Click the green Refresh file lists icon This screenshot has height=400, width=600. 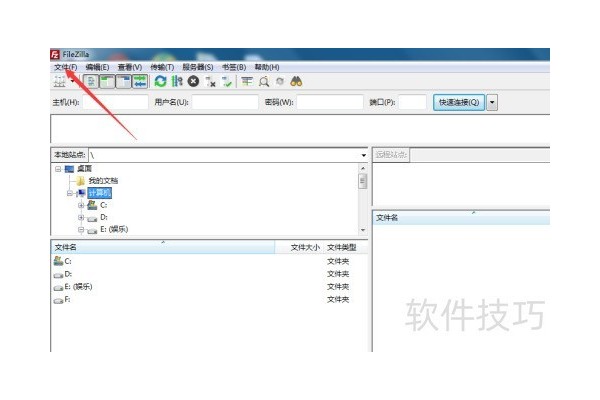pyautogui.click(x=160, y=81)
